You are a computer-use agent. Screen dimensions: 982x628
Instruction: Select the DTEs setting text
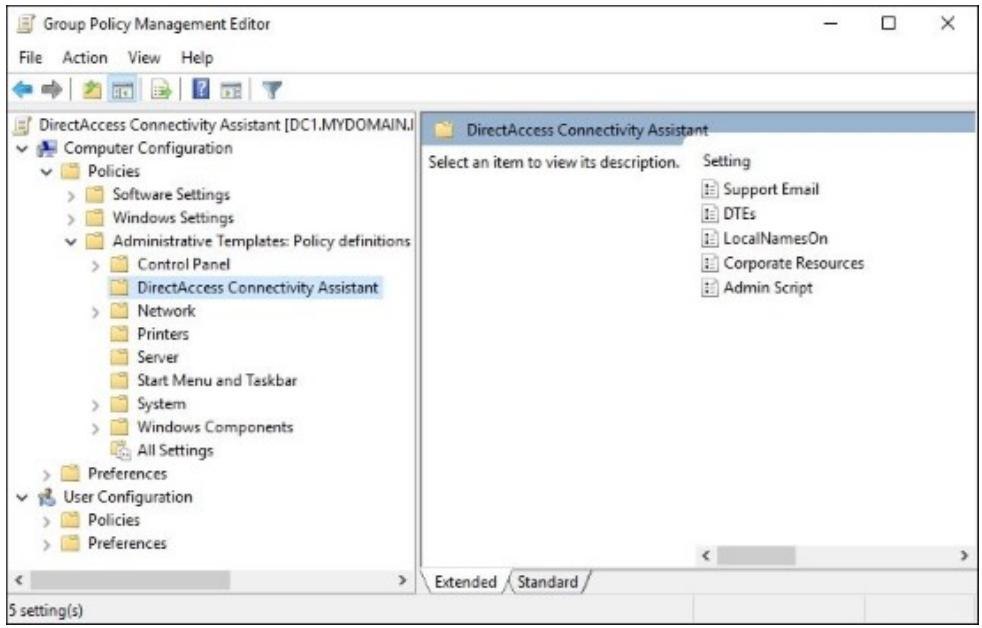740,214
